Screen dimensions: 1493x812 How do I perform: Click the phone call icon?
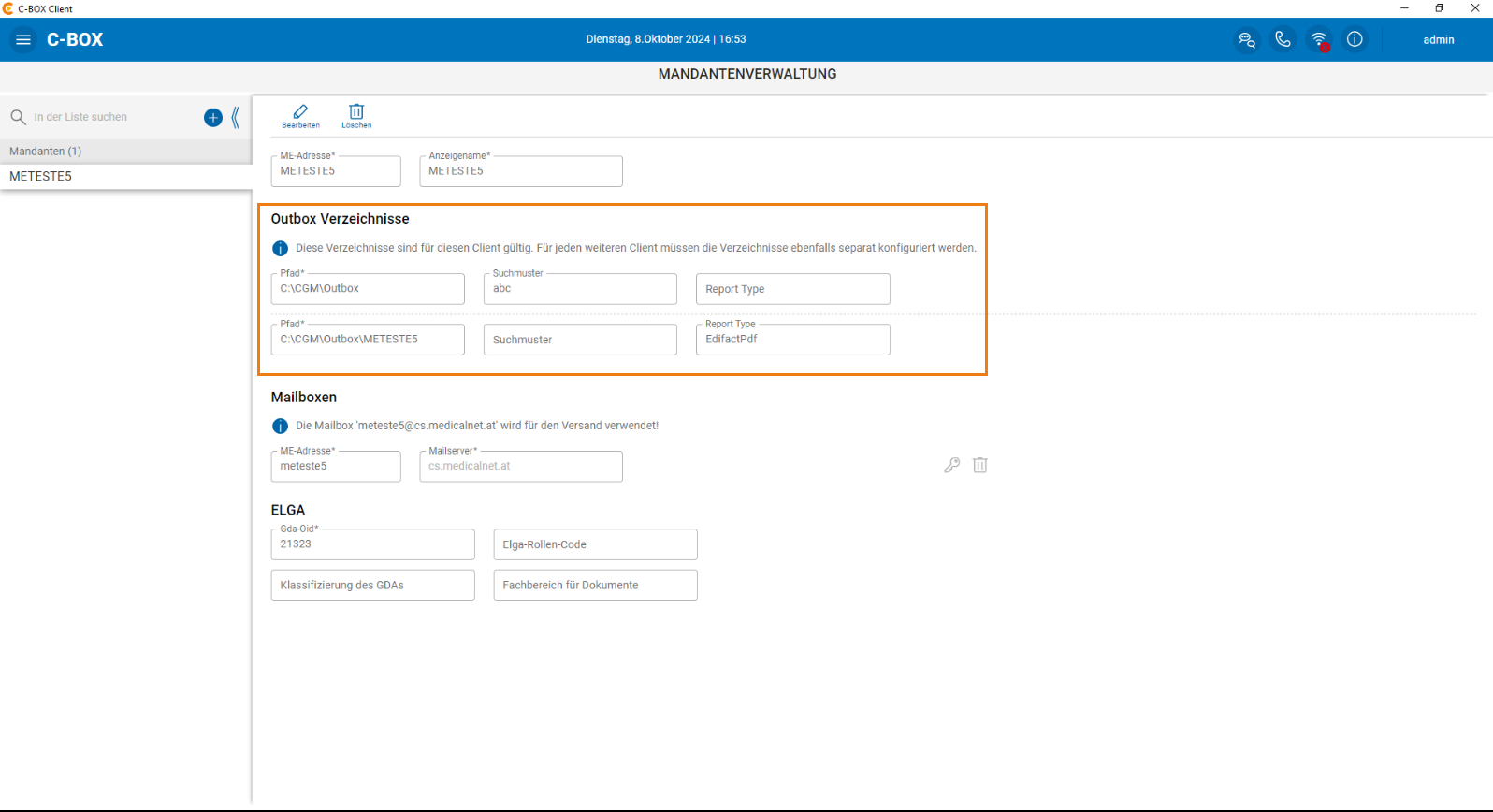1283,39
